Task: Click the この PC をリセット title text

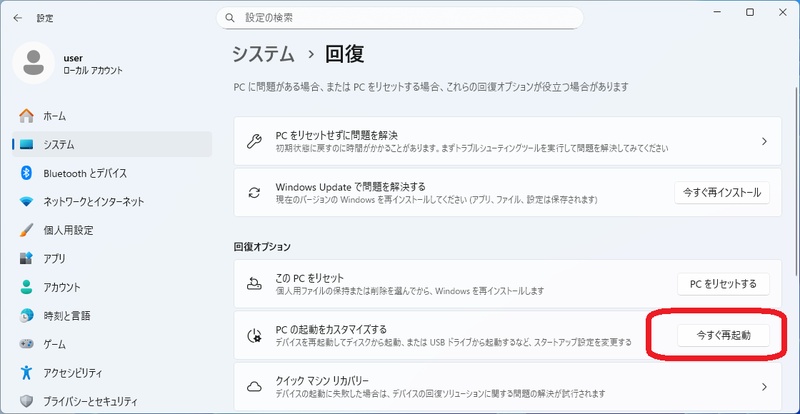Action: click(x=310, y=278)
